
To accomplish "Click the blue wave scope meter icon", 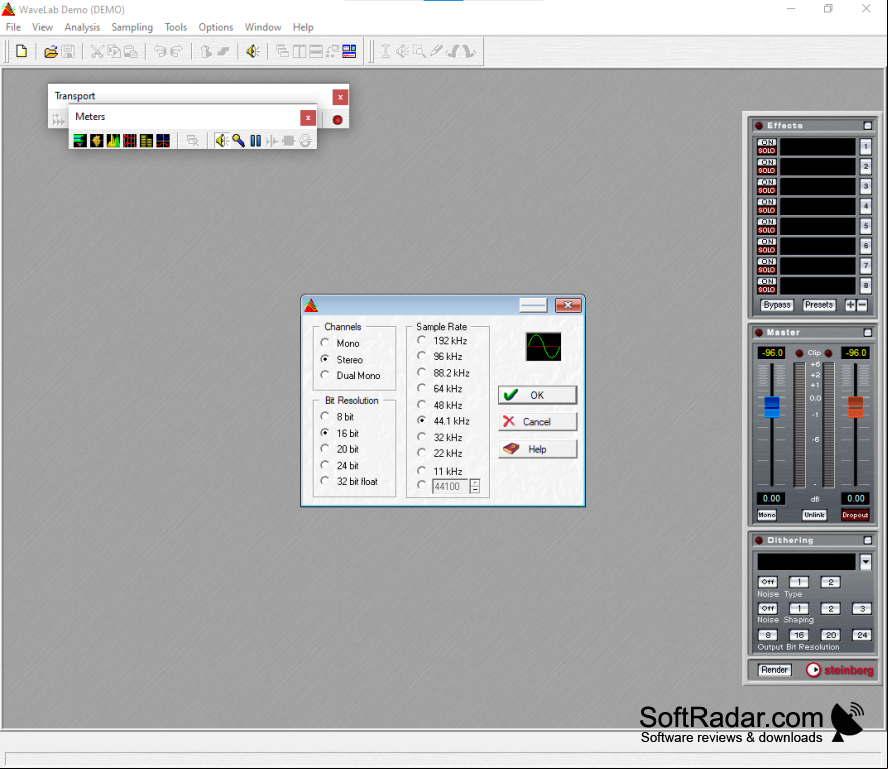I will point(163,140).
